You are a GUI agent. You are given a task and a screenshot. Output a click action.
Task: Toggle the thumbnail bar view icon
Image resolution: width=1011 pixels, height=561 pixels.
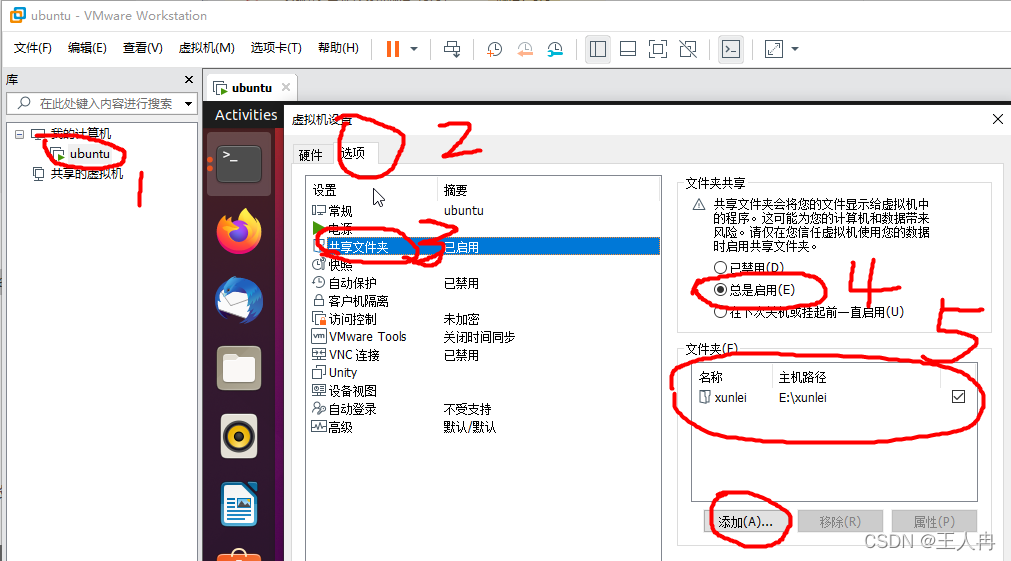627,49
